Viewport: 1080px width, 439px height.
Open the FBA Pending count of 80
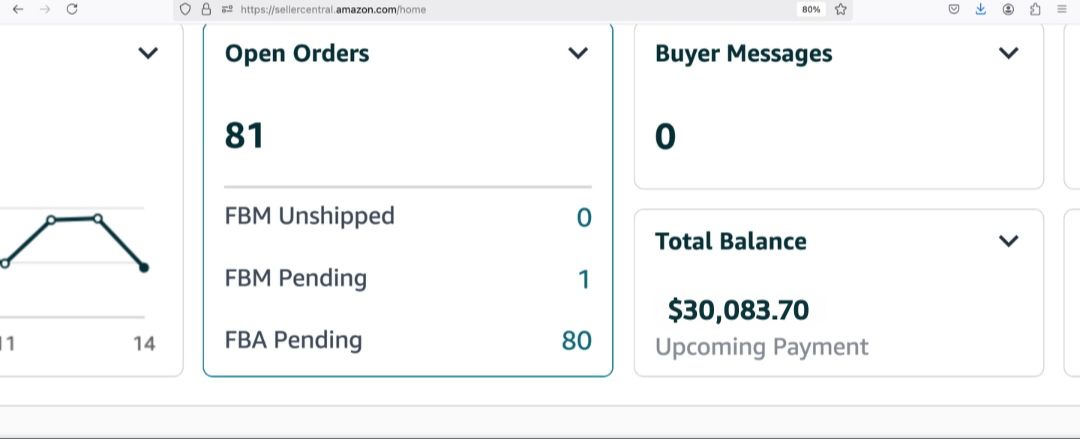tap(577, 341)
